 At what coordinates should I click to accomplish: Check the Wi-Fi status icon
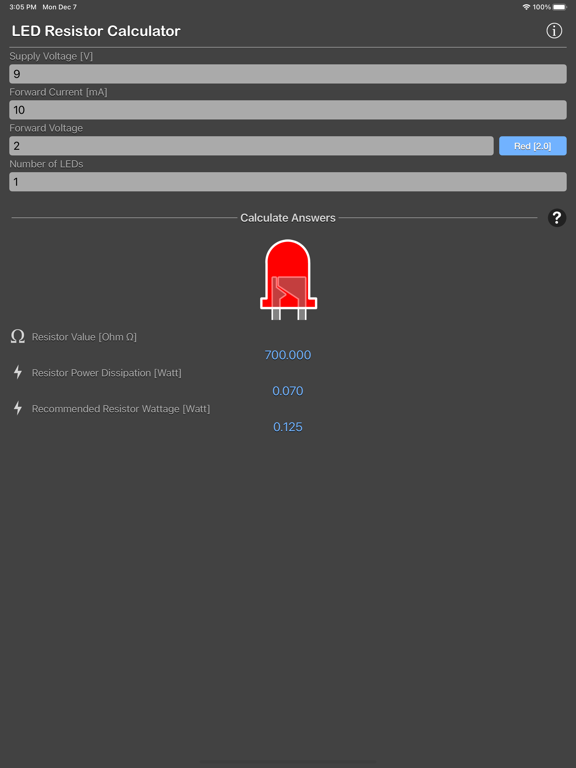pos(526,7)
